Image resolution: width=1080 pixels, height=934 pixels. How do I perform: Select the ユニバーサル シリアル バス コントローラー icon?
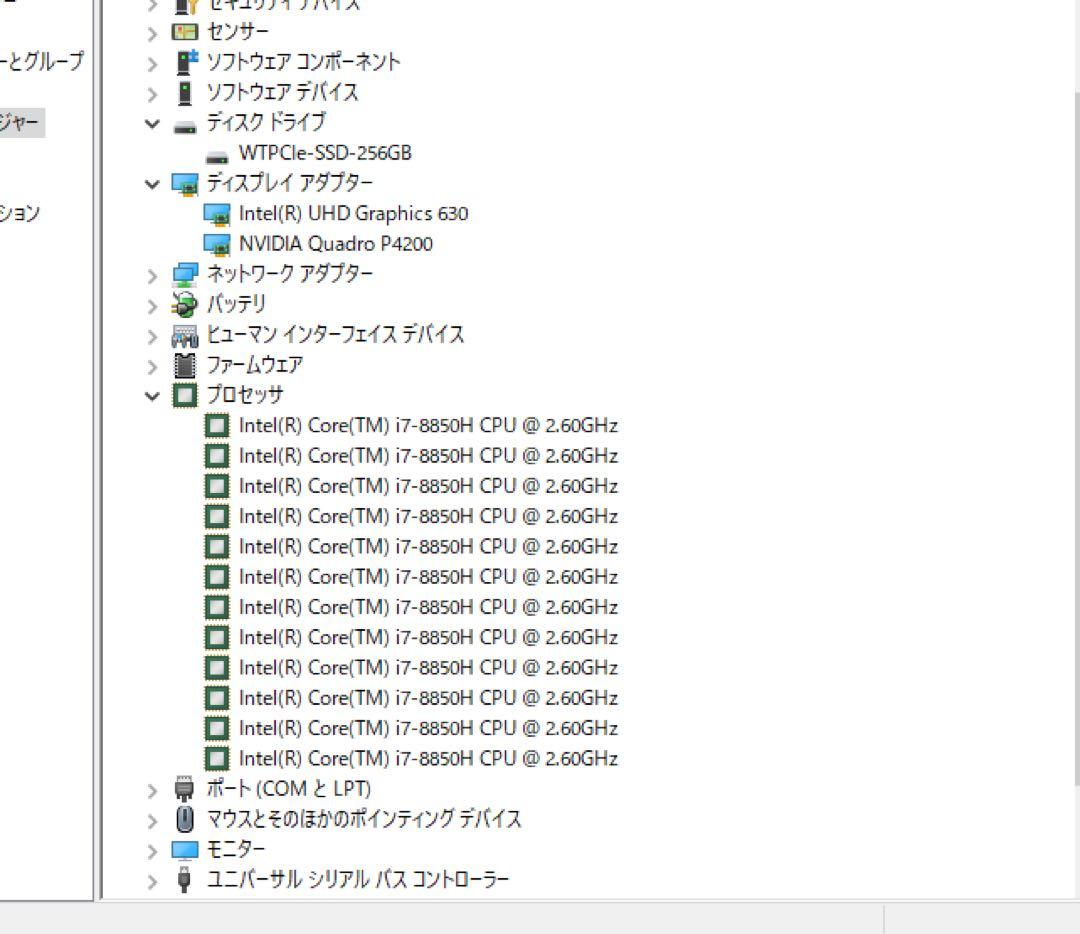pyautogui.click(x=183, y=879)
